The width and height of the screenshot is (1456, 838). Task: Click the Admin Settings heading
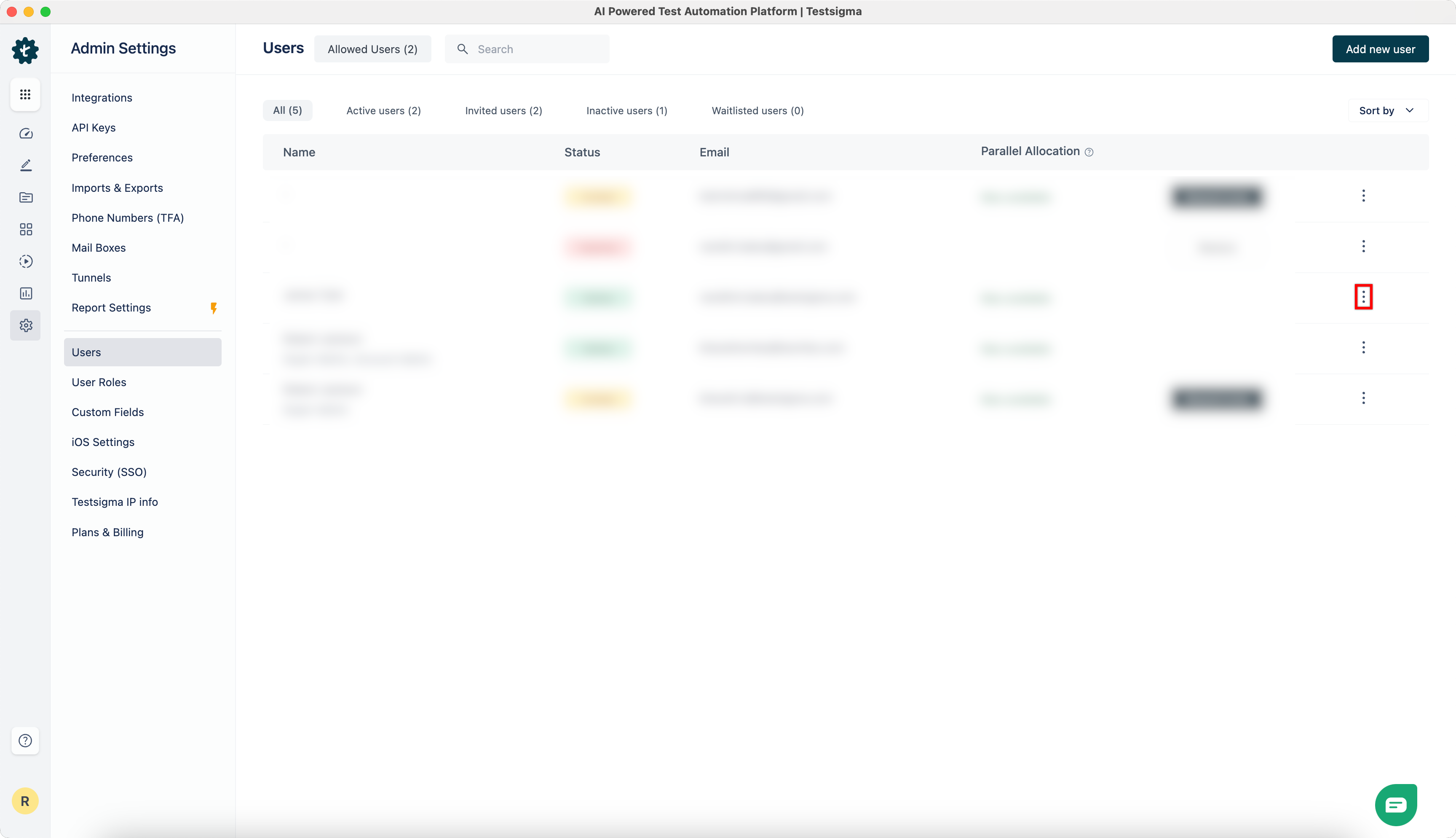(x=123, y=48)
